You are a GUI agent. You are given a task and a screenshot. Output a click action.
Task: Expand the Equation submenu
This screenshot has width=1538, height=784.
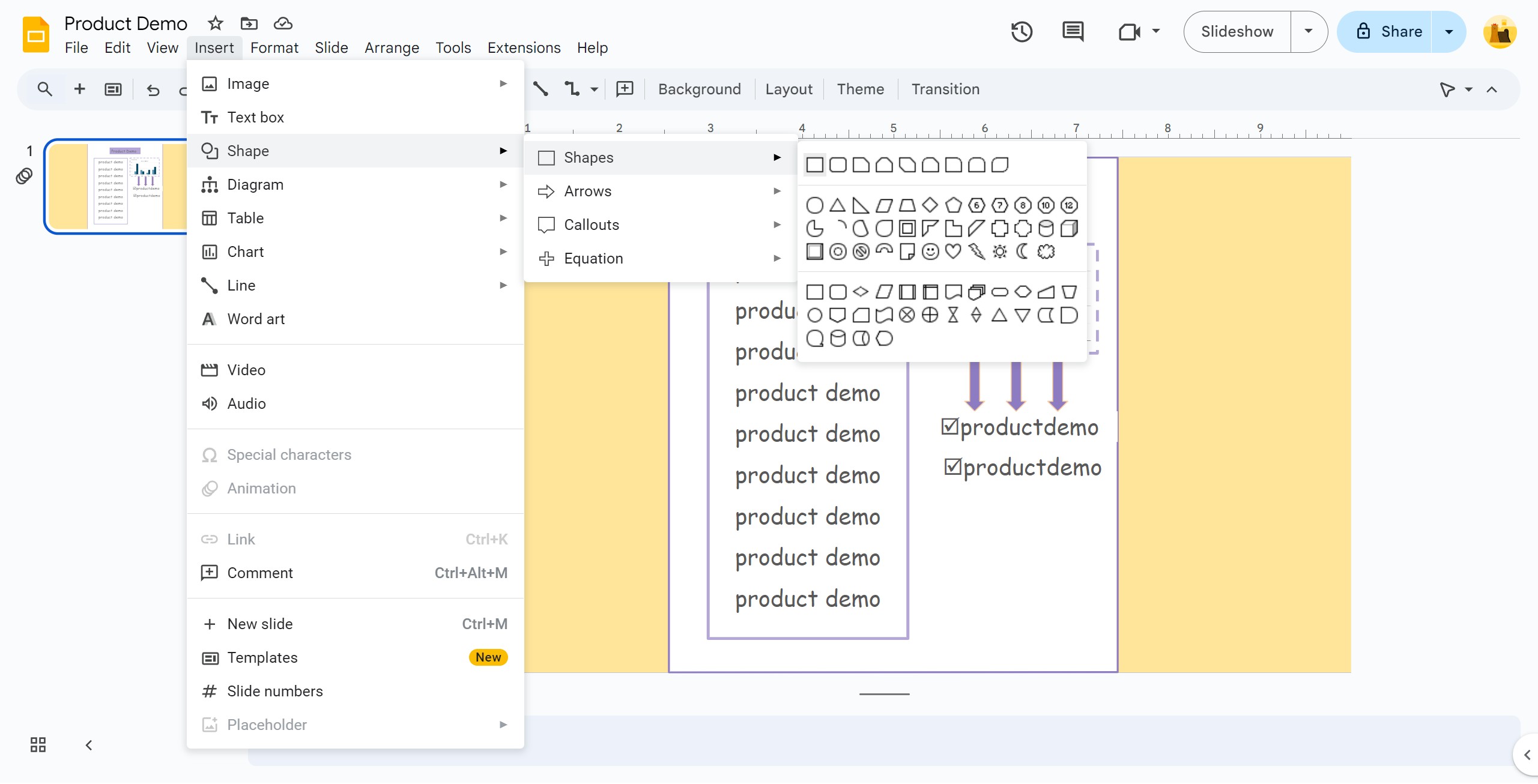click(660, 258)
